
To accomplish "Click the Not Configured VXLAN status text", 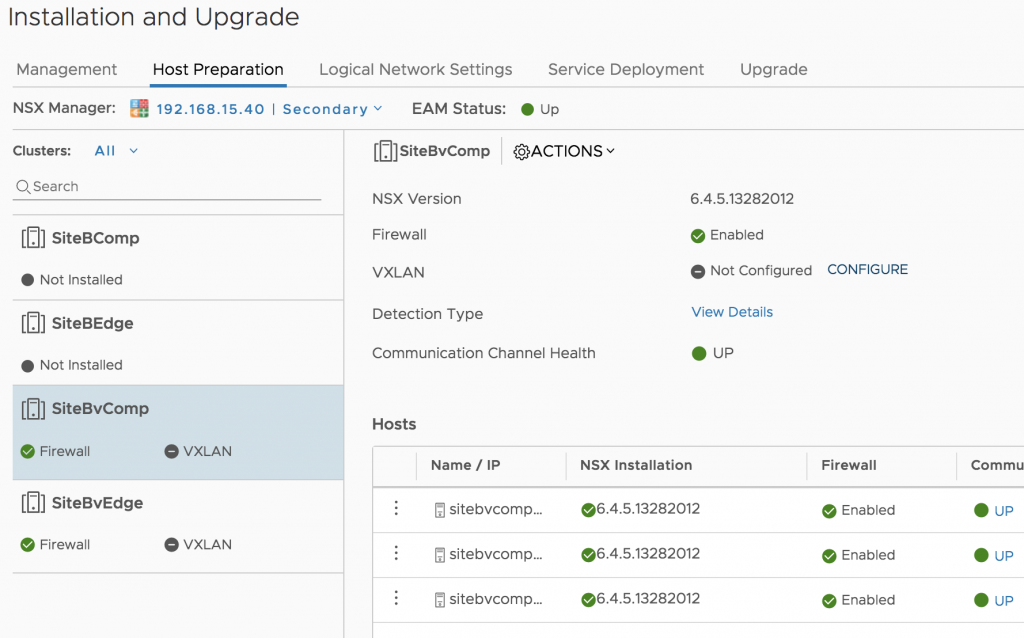I will [x=761, y=271].
